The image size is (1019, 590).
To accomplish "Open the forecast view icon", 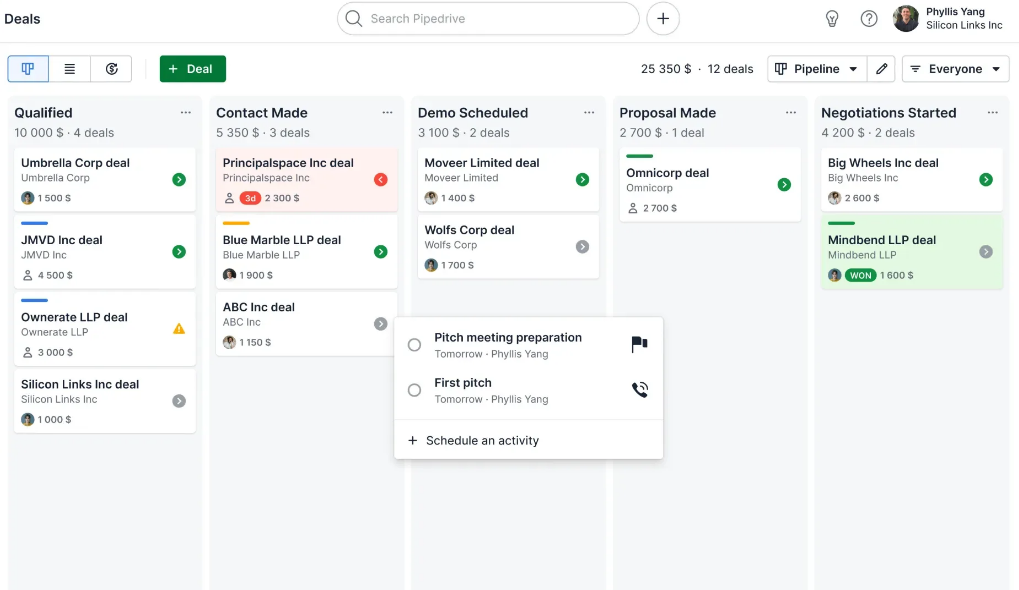I will [x=111, y=69].
